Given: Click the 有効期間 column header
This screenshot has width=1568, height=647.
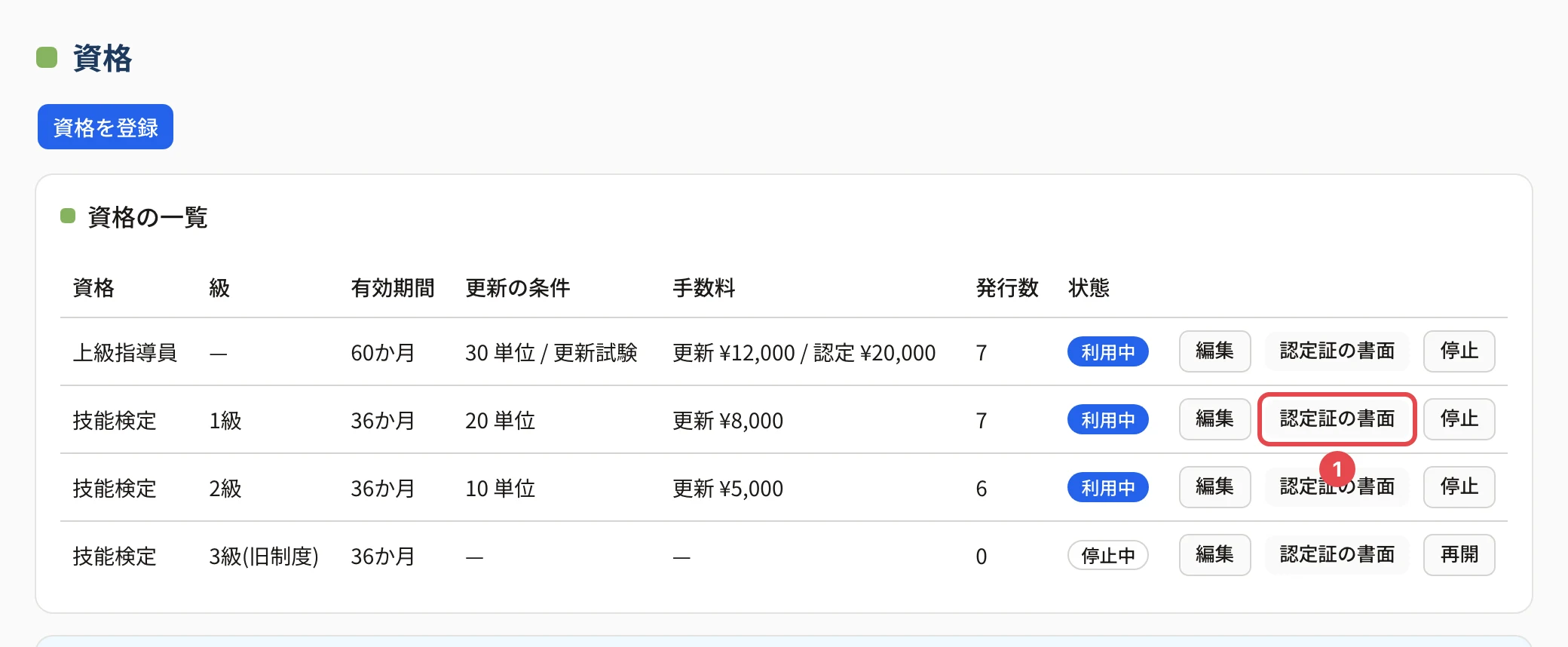Looking at the screenshot, I should tap(393, 288).
